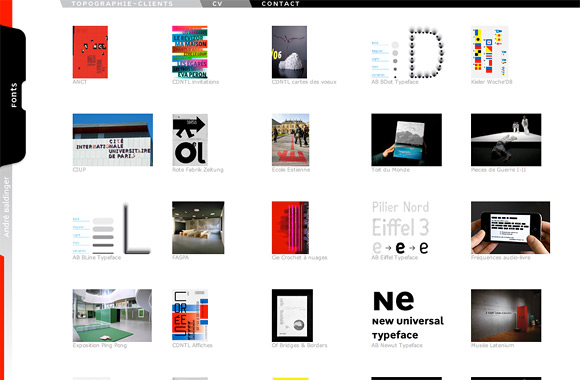Switch to the CV tab
Image resolution: width=580 pixels, height=380 pixels.
point(218,4)
